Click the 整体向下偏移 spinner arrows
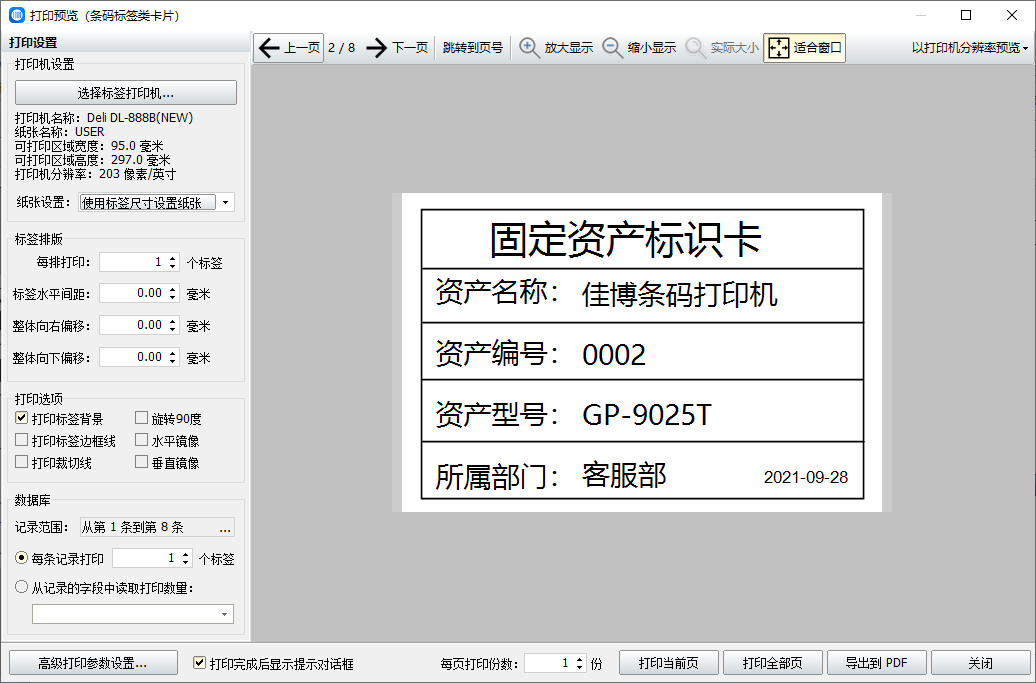 [x=172, y=357]
